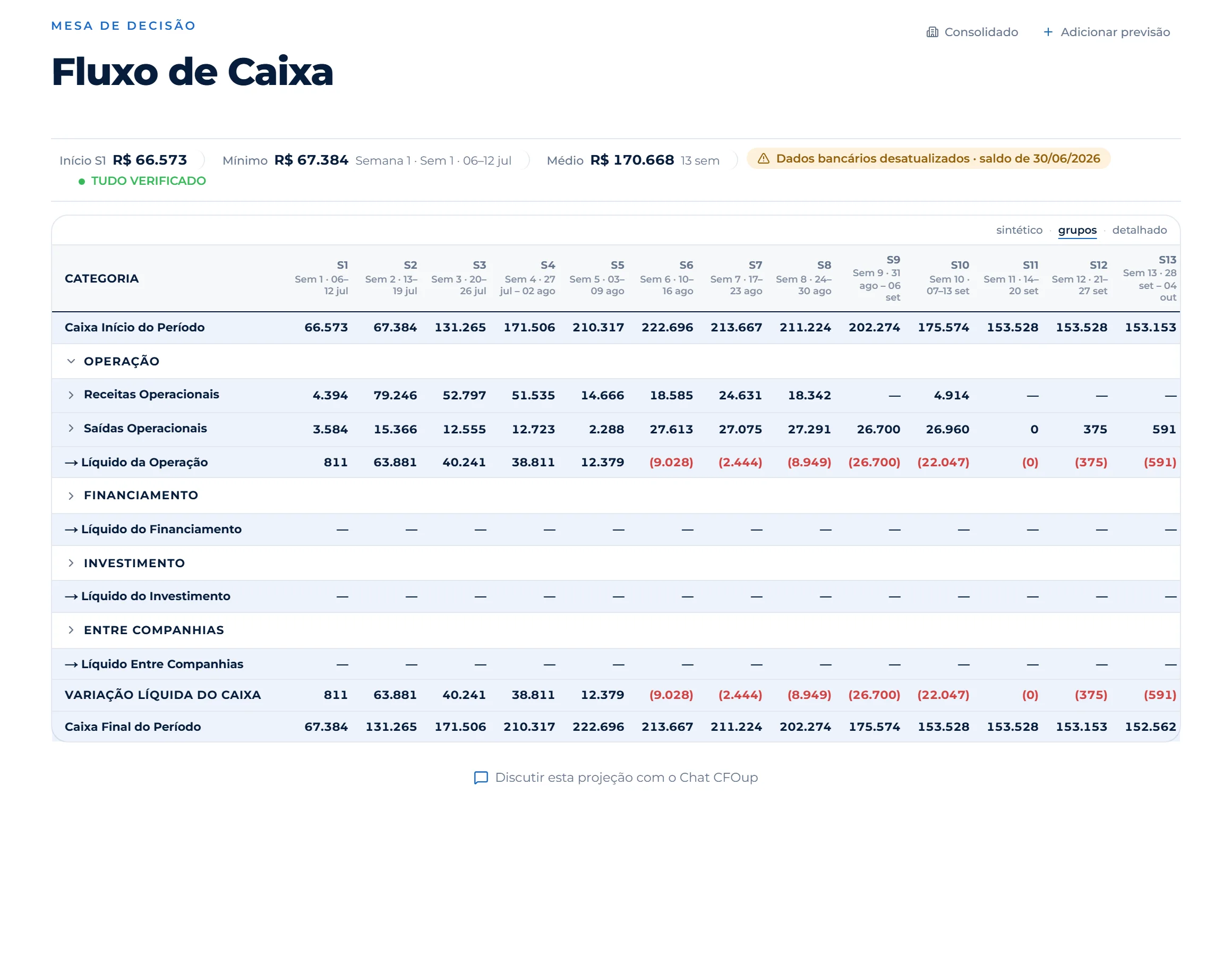Viewport: 1232px width, 956px height.
Task: Click the Saídas Operacionais row label
Action: click(146, 428)
